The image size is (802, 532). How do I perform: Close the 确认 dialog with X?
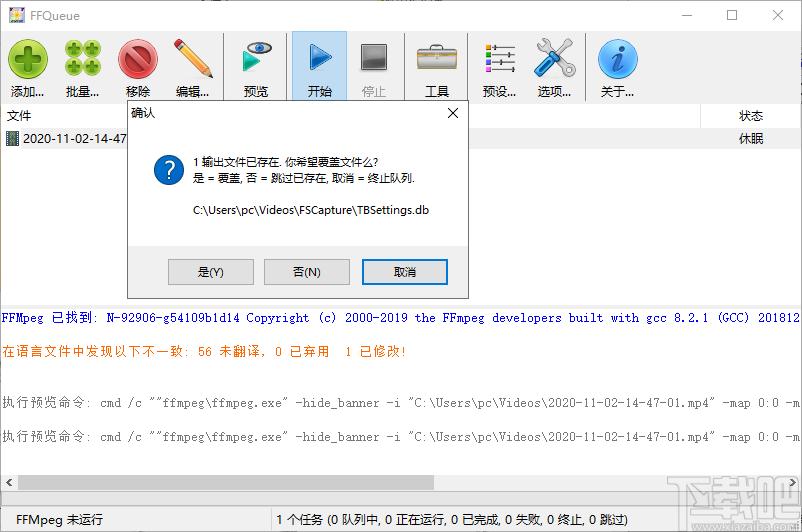tap(453, 113)
